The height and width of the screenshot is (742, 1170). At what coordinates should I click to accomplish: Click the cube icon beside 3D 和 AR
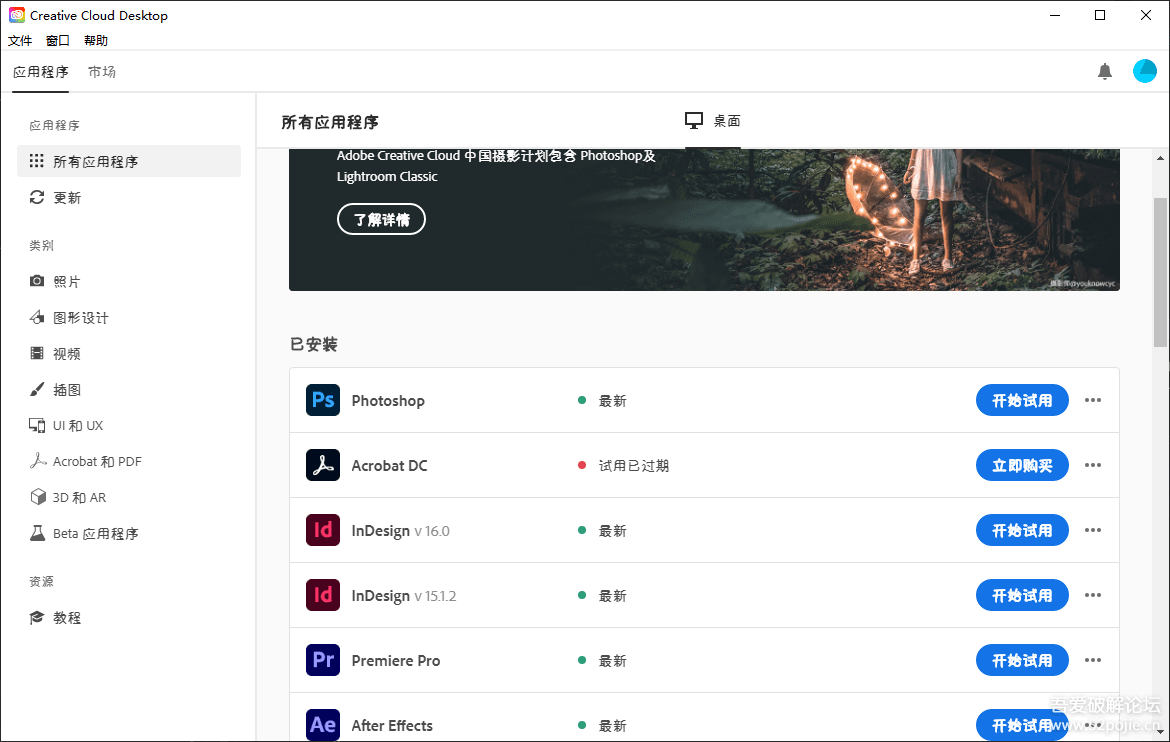tap(37, 497)
